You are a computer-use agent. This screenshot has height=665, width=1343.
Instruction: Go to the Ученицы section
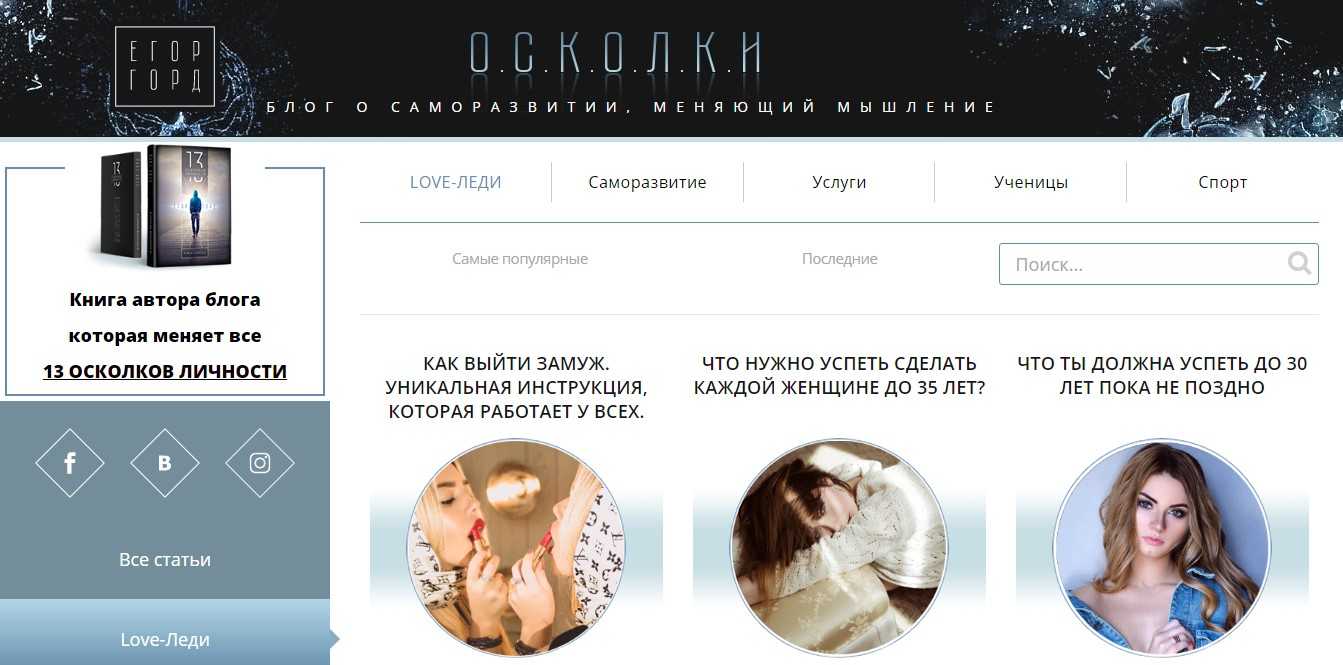tap(1030, 182)
